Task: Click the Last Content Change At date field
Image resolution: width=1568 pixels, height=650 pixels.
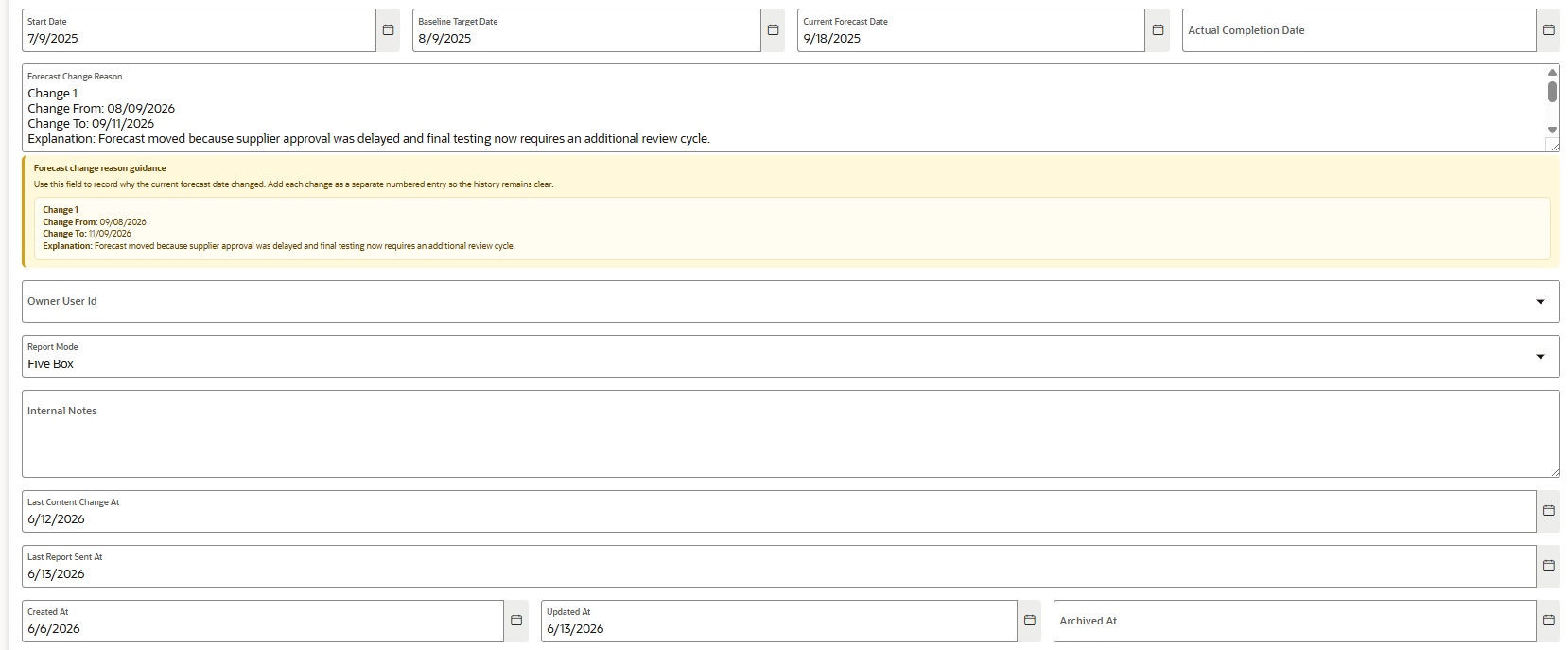Action: click(778, 511)
